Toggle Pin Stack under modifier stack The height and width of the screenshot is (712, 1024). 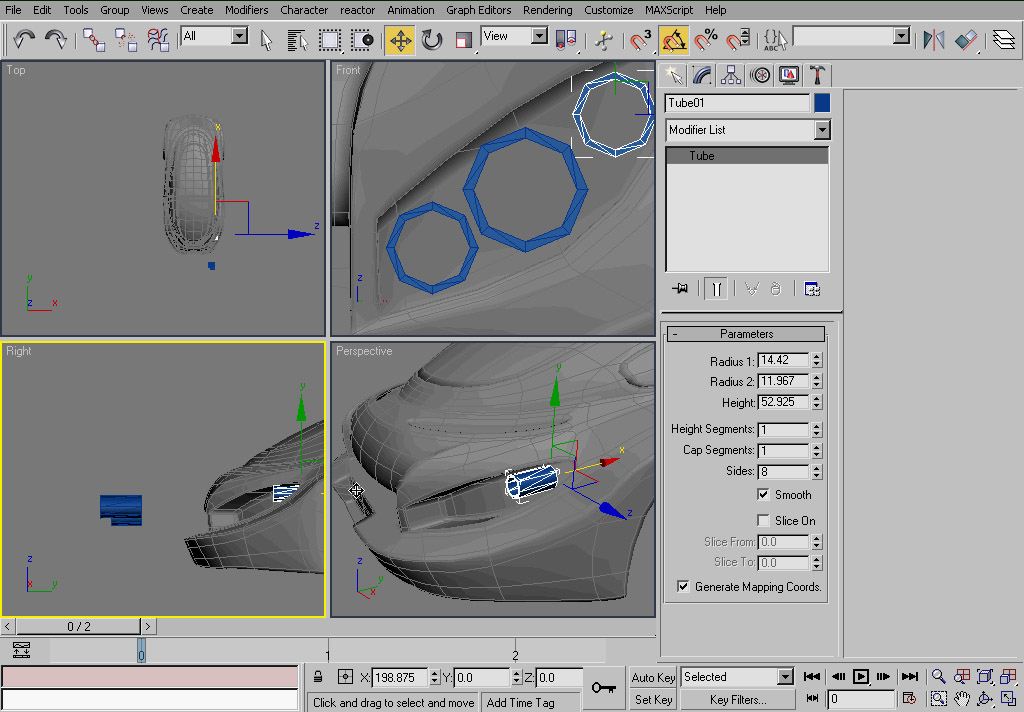click(681, 289)
